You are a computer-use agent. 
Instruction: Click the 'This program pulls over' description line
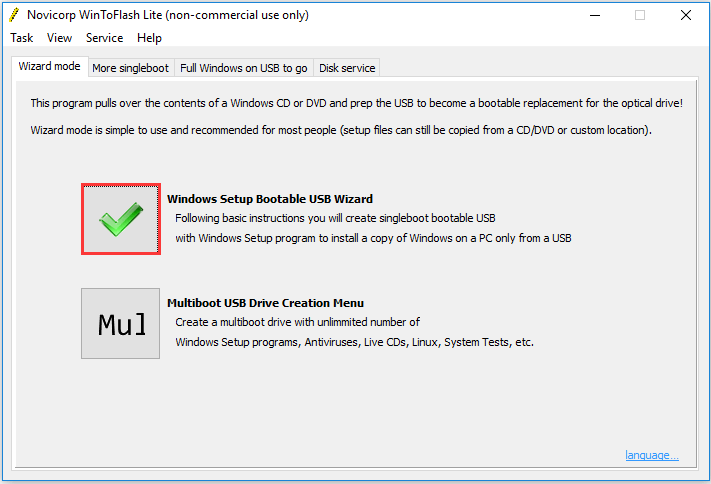[x=356, y=103]
